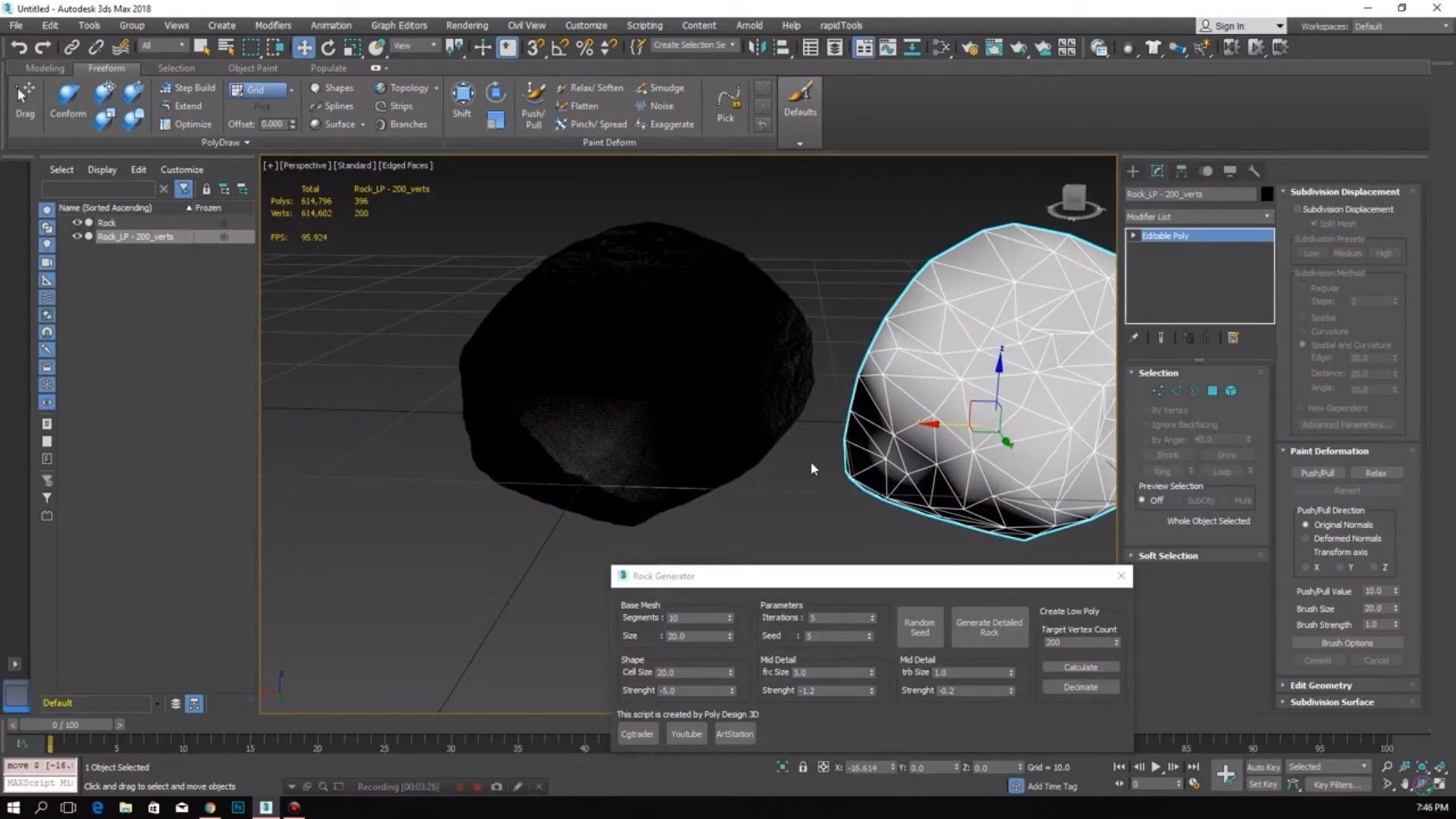Viewport: 1456px width, 819px height.
Task: Expand the Soft Selection rollout
Action: click(1168, 556)
